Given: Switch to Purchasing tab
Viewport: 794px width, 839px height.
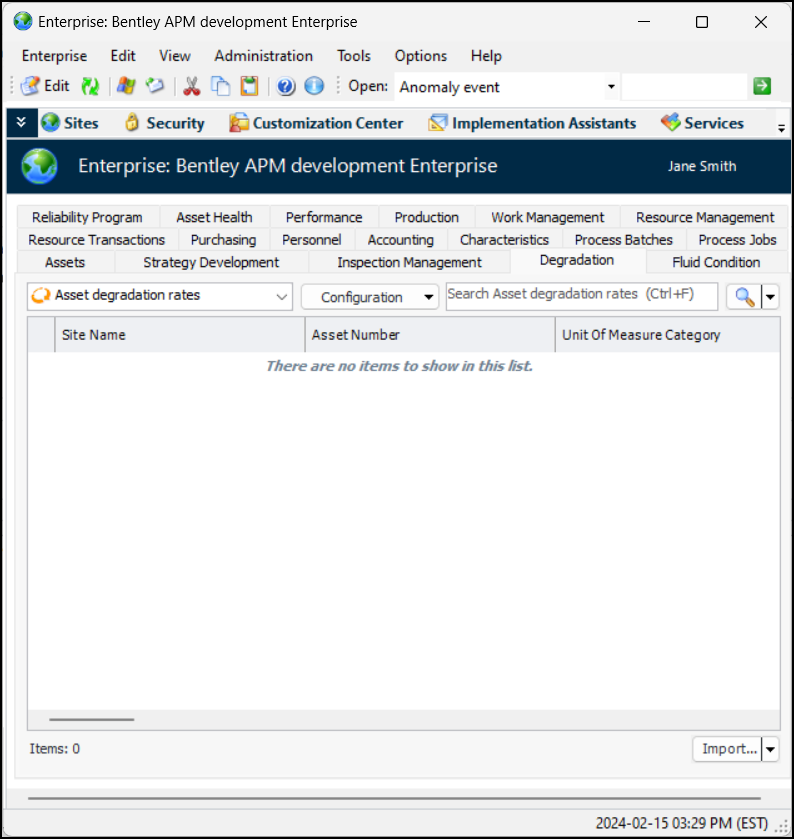Looking at the screenshot, I should 224,240.
